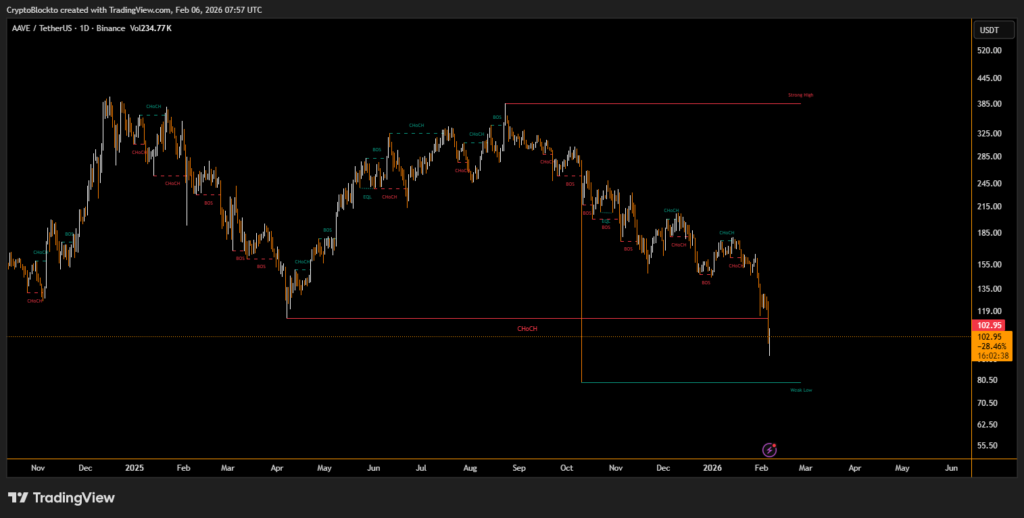This screenshot has width=1024, height=518.
Task: Select the green Weak Low horizontal line
Action: click(690, 382)
